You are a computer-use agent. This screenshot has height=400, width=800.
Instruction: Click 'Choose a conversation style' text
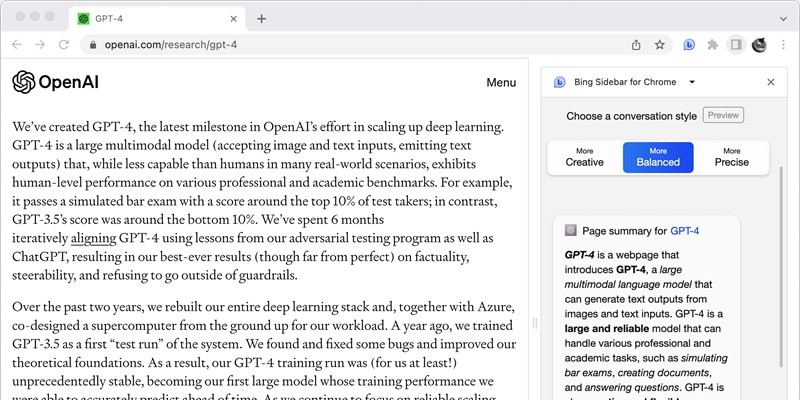click(631, 116)
